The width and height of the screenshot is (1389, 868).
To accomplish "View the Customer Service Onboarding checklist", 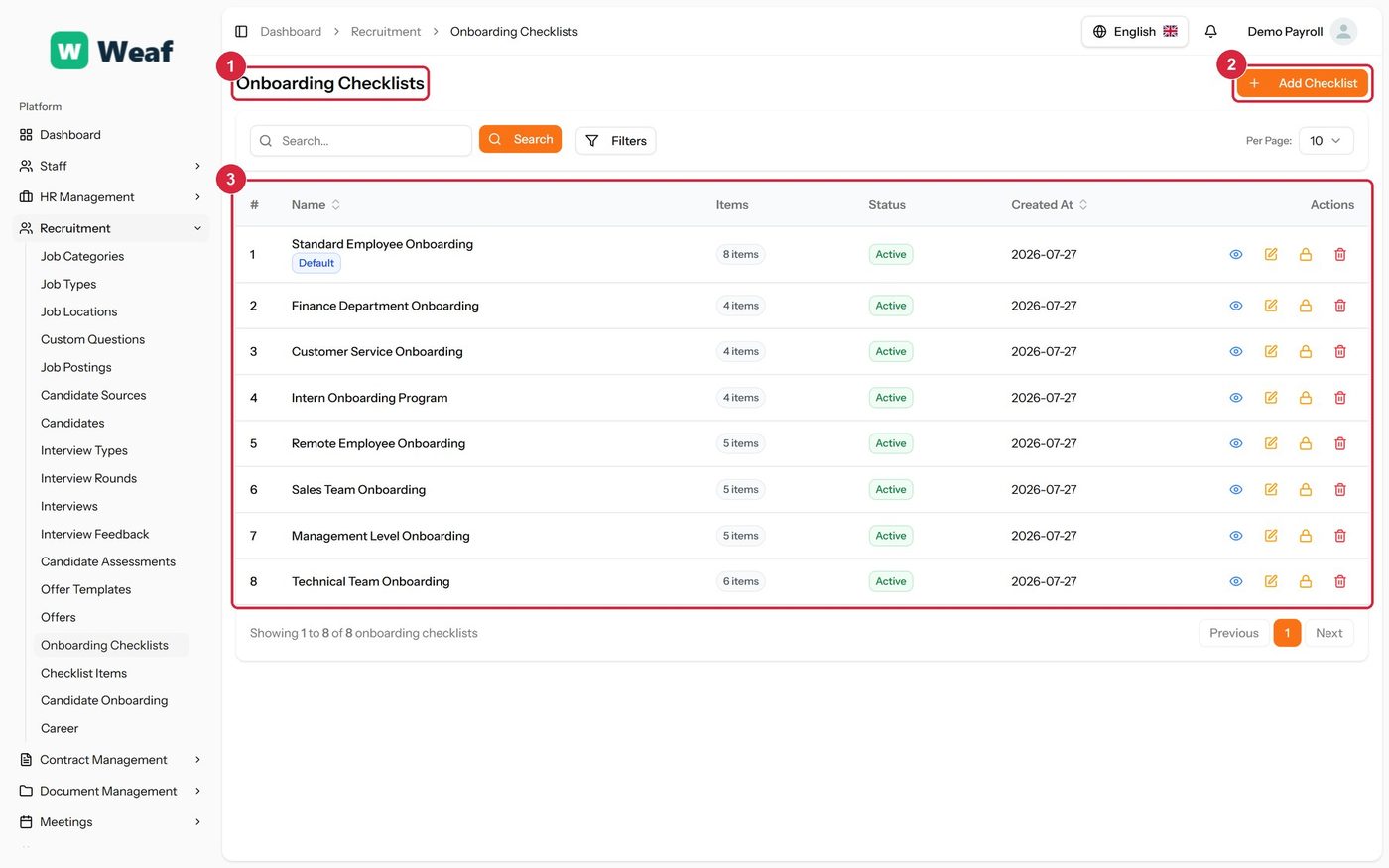I will (x=1236, y=352).
